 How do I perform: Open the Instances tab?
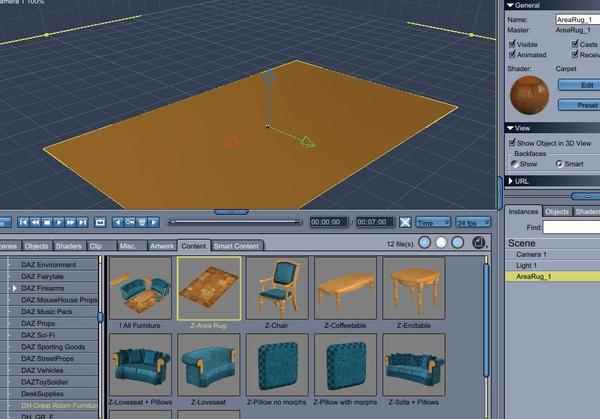[x=523, y=211]
